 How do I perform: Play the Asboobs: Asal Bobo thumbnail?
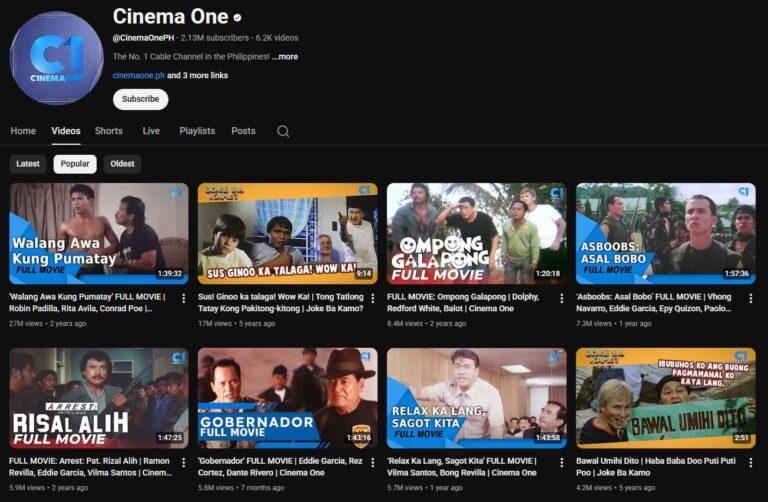(x=666, y=234)
